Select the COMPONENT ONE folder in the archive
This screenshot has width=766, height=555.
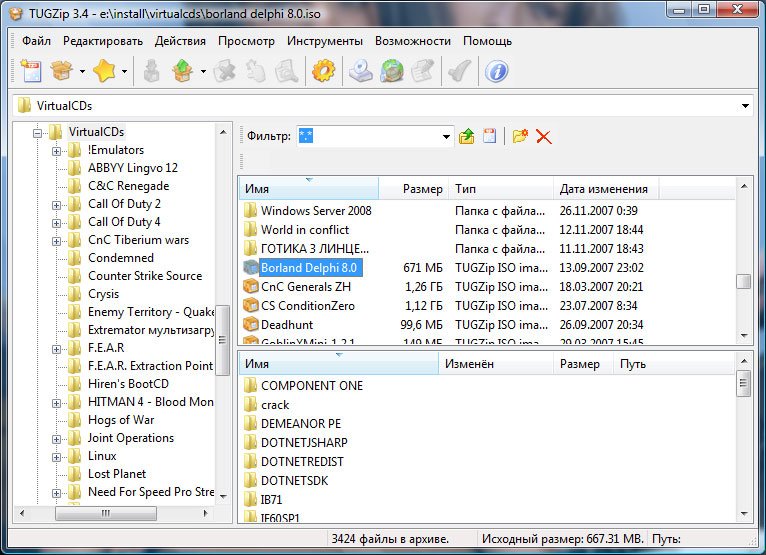[312, 385]
